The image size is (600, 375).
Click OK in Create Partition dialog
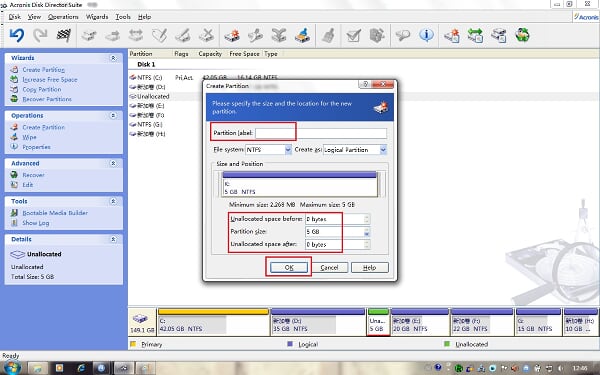[289, 267]
